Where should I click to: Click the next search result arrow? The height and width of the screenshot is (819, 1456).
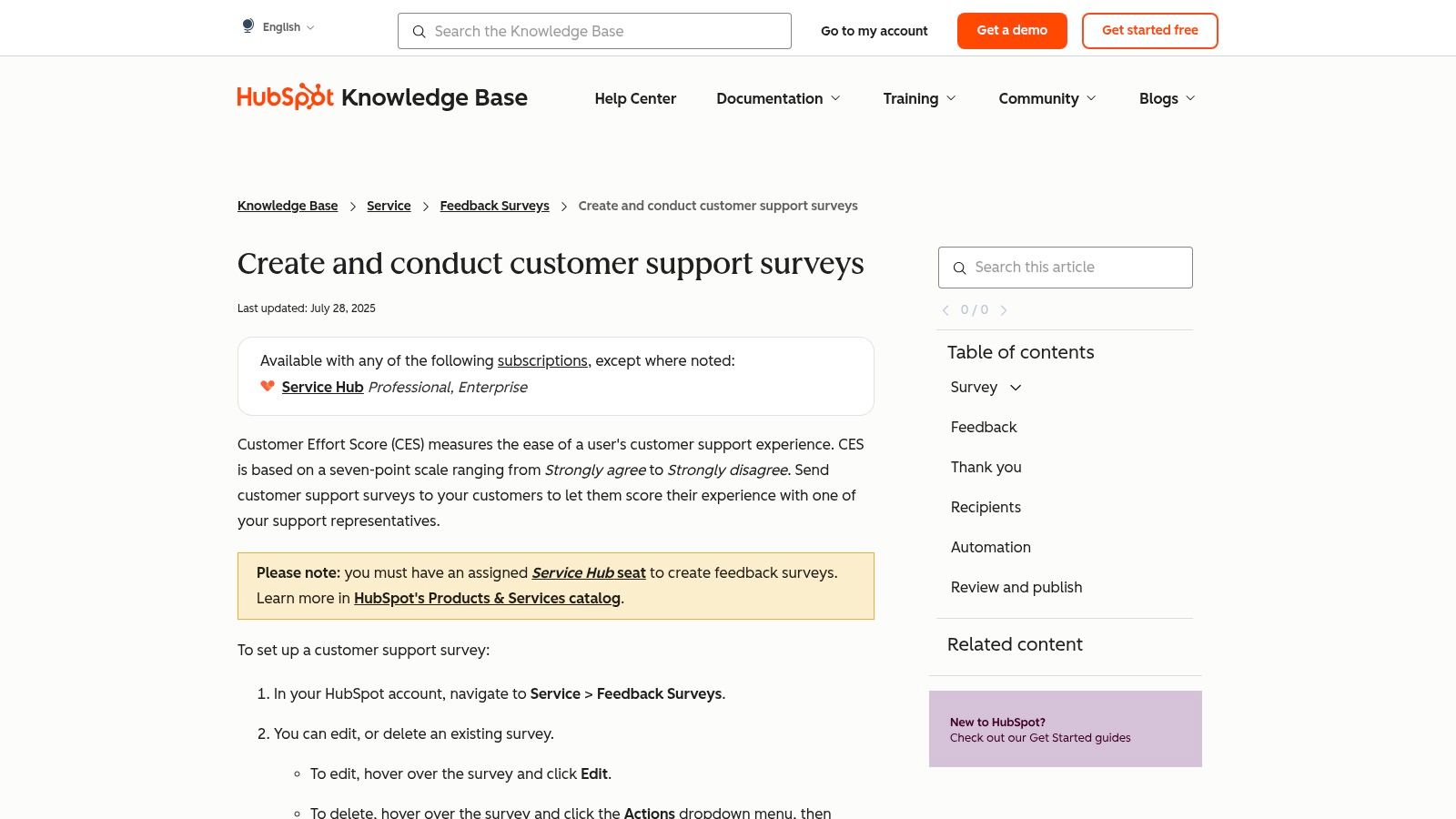point(1004,309)
